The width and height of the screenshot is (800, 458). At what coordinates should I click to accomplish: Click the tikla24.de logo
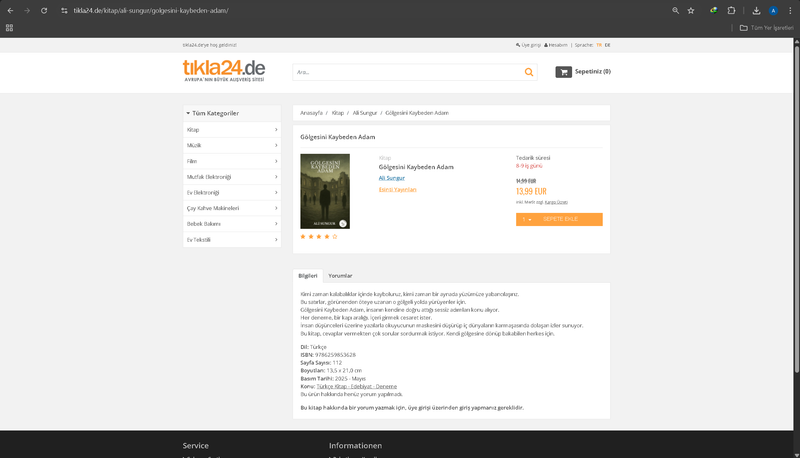tap(224, 69)
